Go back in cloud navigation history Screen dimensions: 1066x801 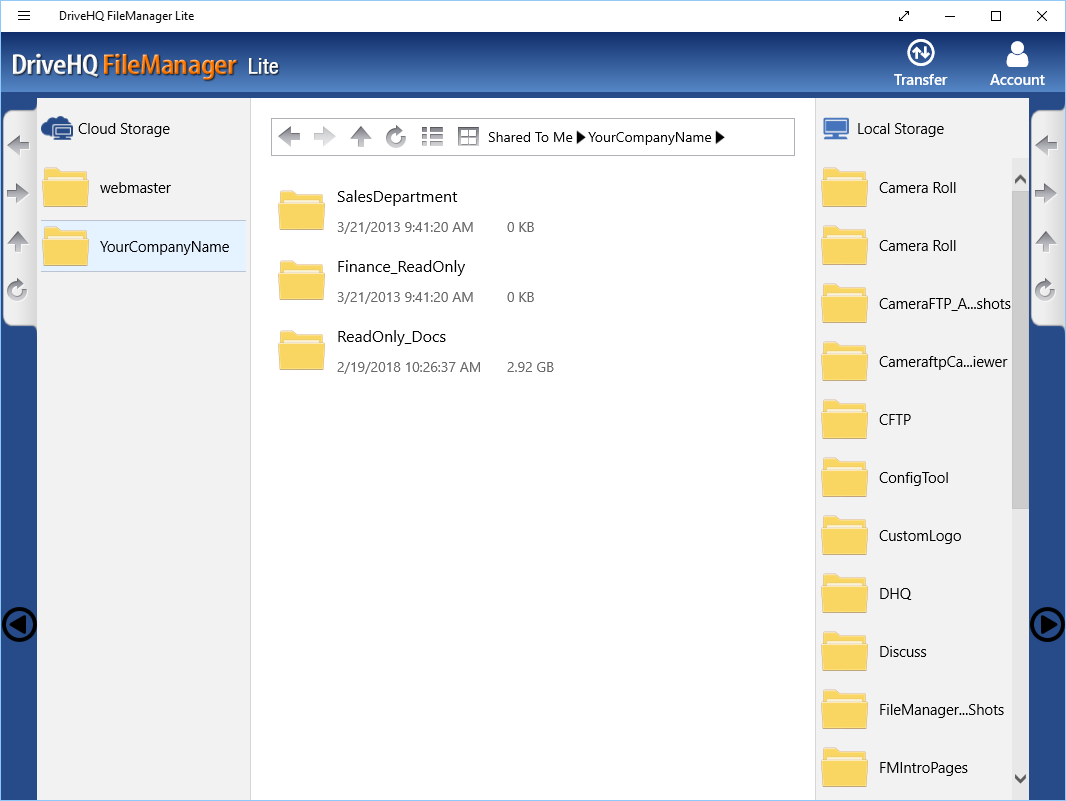289,136
